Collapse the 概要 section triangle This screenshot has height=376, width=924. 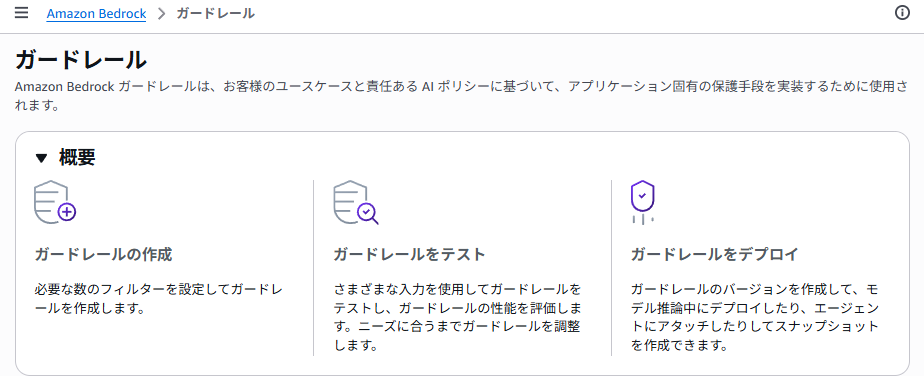pyautogui.click(x=41, y=158)
